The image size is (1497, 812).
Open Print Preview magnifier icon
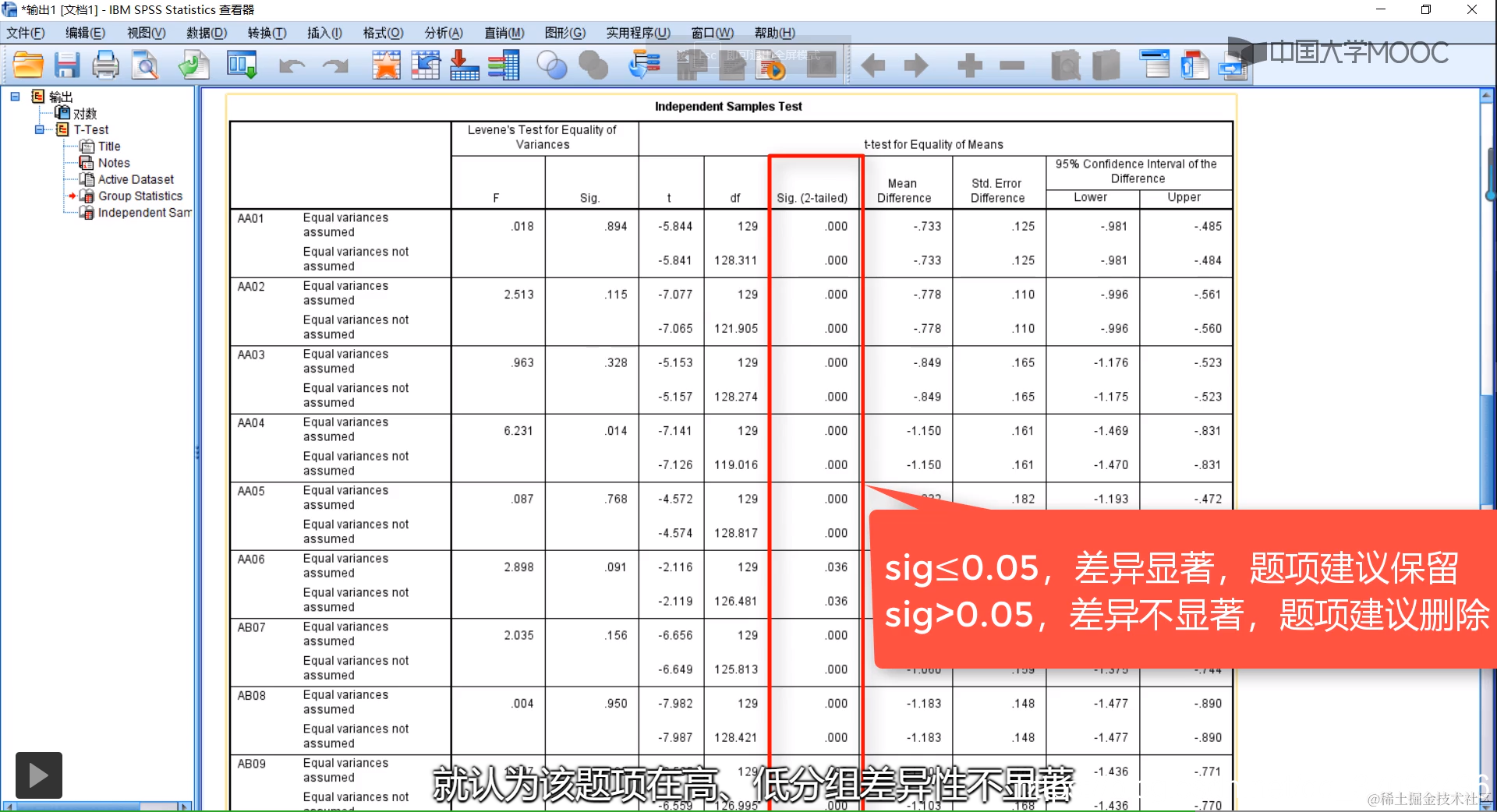click(145, 65)
